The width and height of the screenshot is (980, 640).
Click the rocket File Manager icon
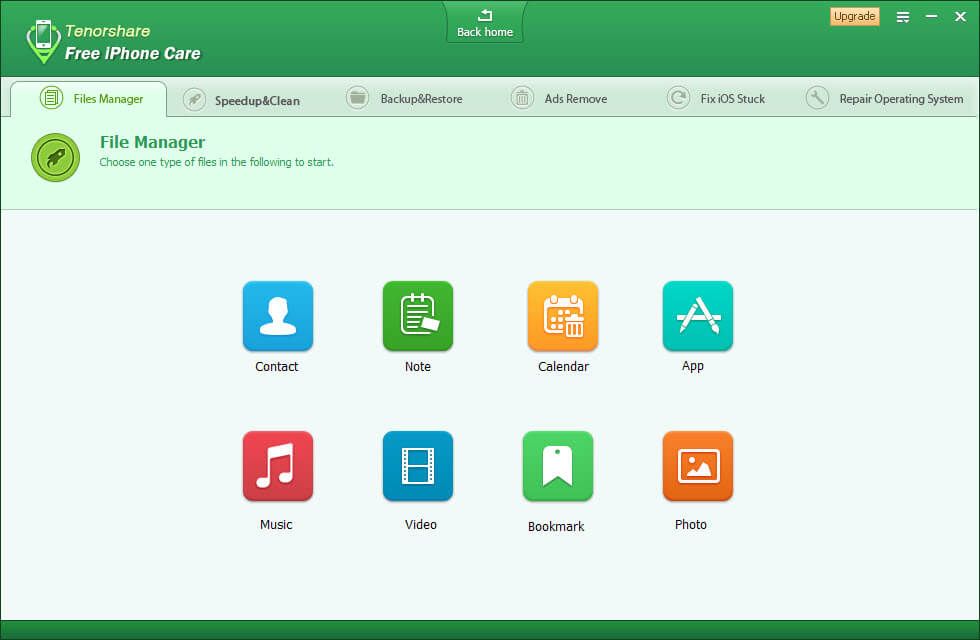(55, 157)
